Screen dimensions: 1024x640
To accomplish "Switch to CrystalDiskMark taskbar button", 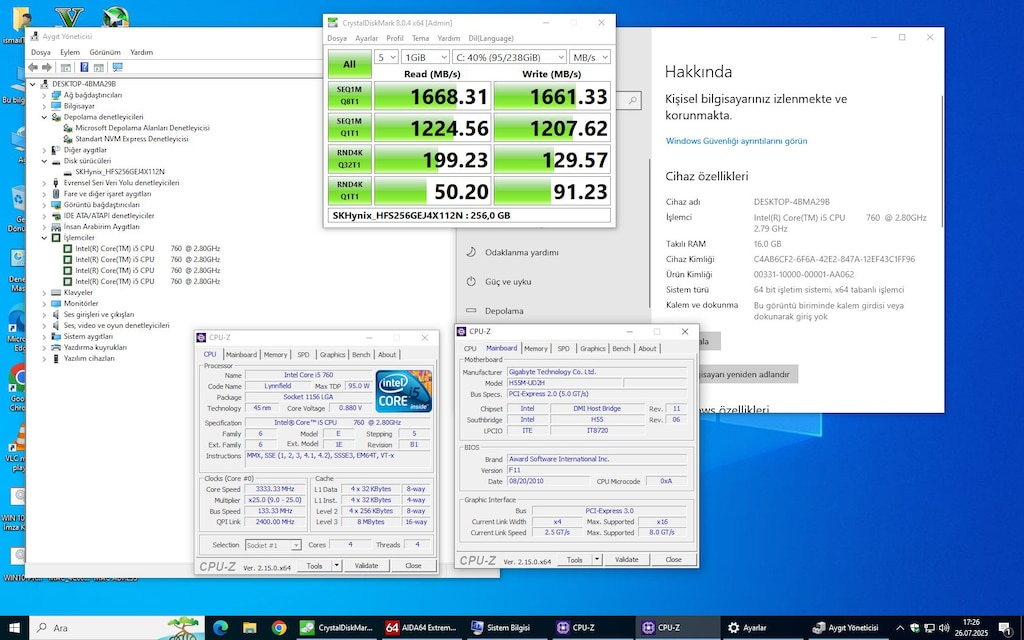I will click(x=336, y=628).
